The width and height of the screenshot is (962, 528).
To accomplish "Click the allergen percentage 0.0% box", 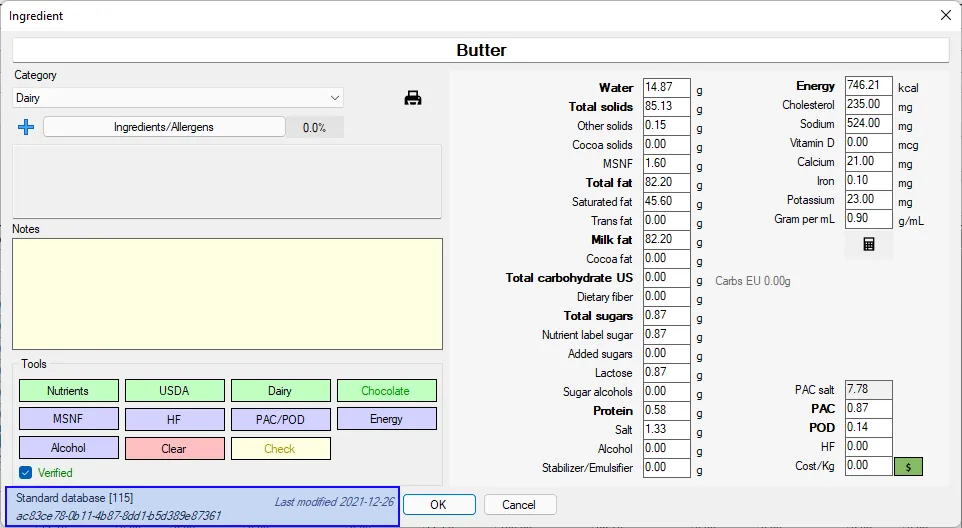I will coord(315,128).
